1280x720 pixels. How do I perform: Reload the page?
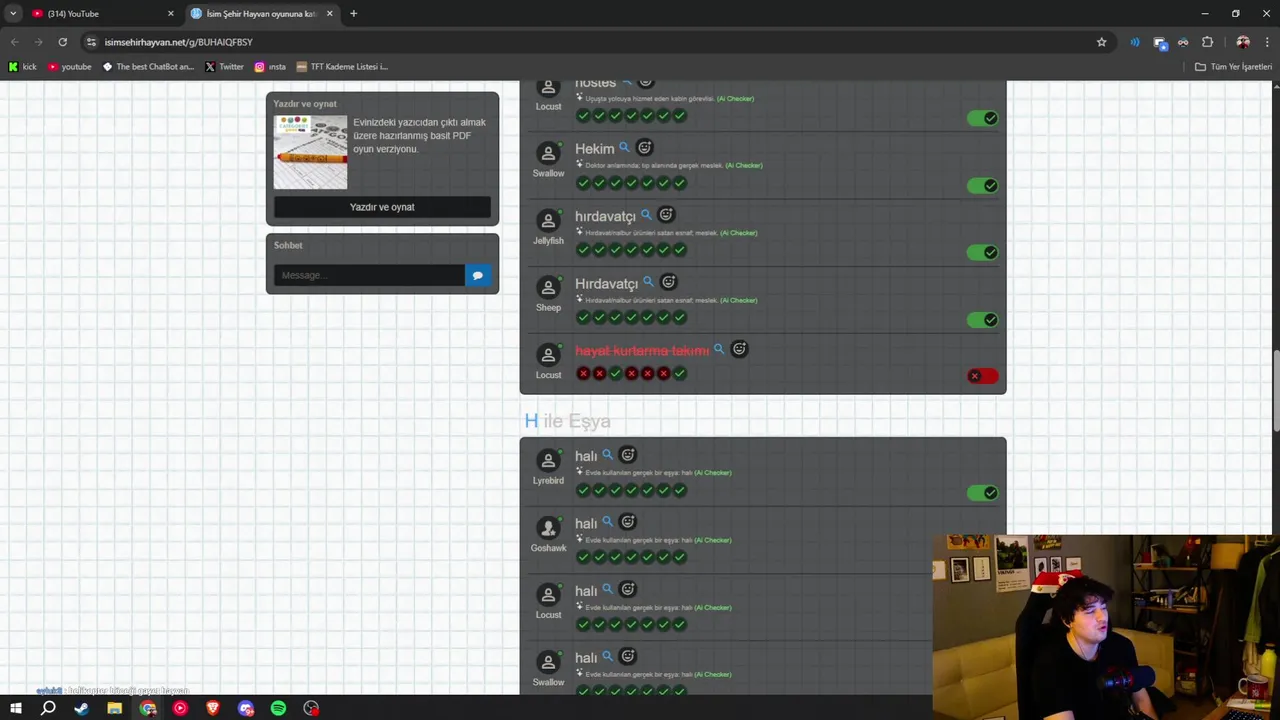(x=62, y=42)
